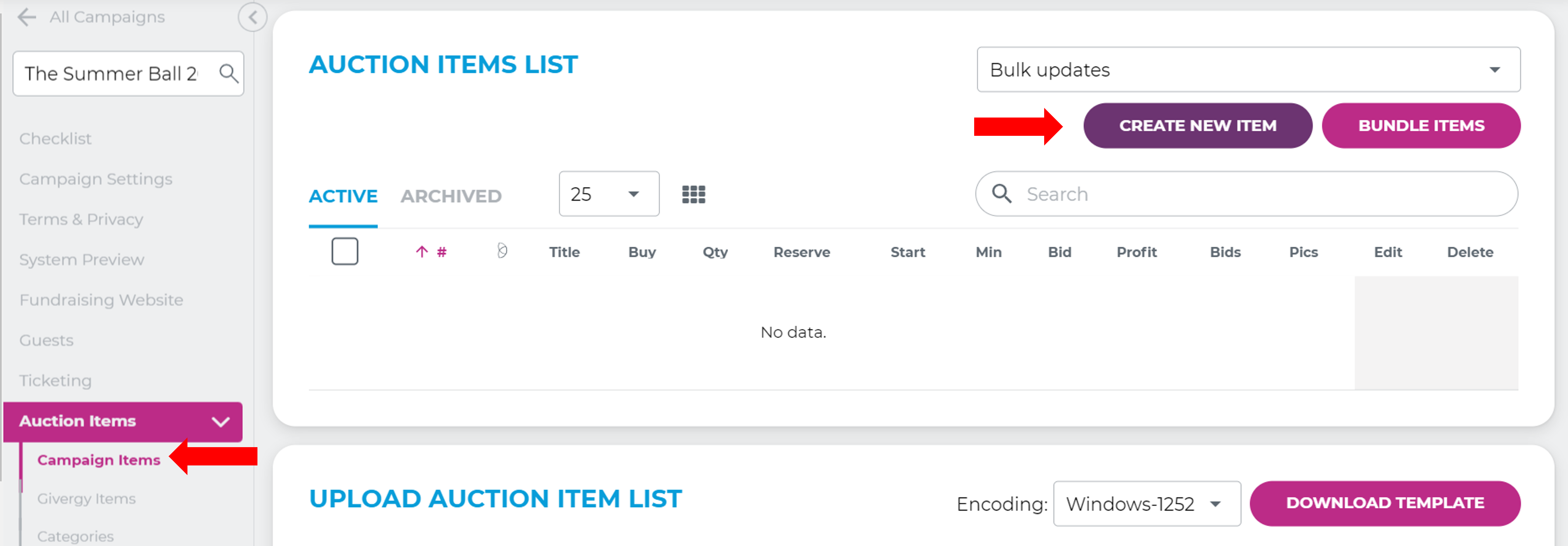The height and width of the screenshot is (546, 1568).
Task: Collapse the sidebar with the chevron circle
Action: (x=252, y=17)
